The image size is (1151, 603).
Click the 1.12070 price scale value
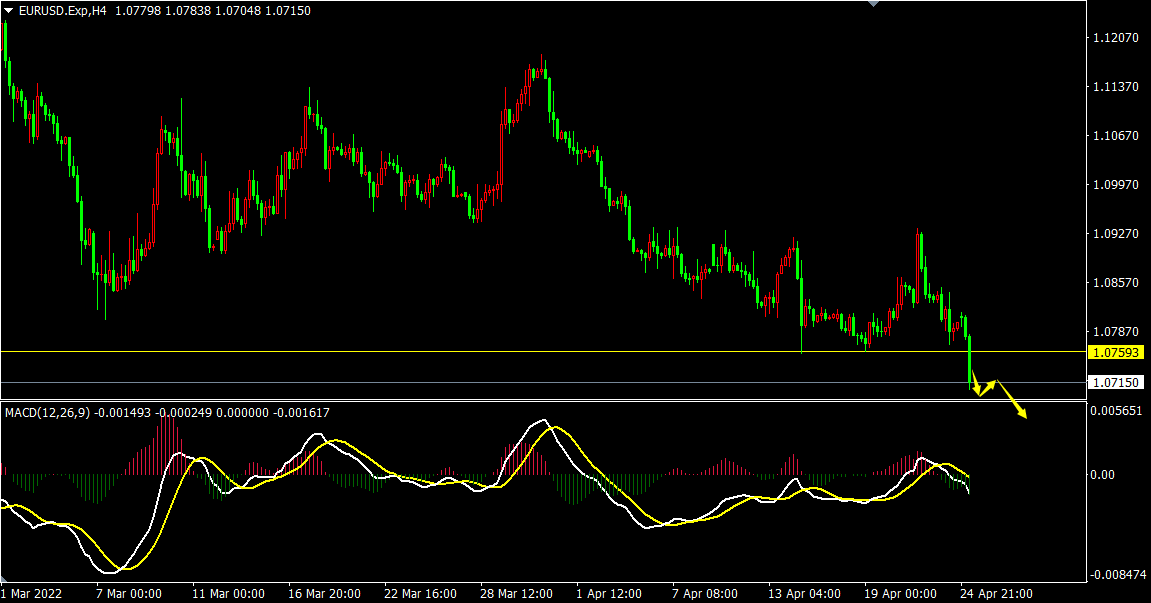coord(1117,38)
